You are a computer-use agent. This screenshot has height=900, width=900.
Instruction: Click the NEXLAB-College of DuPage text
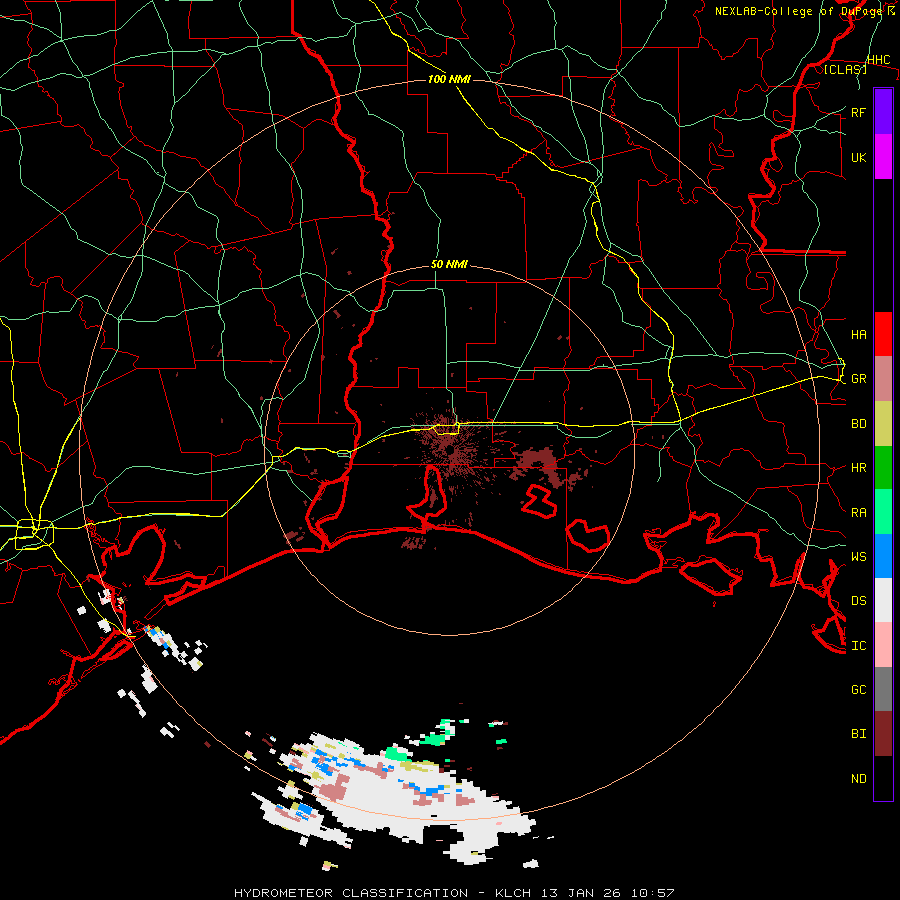(800, 11)
